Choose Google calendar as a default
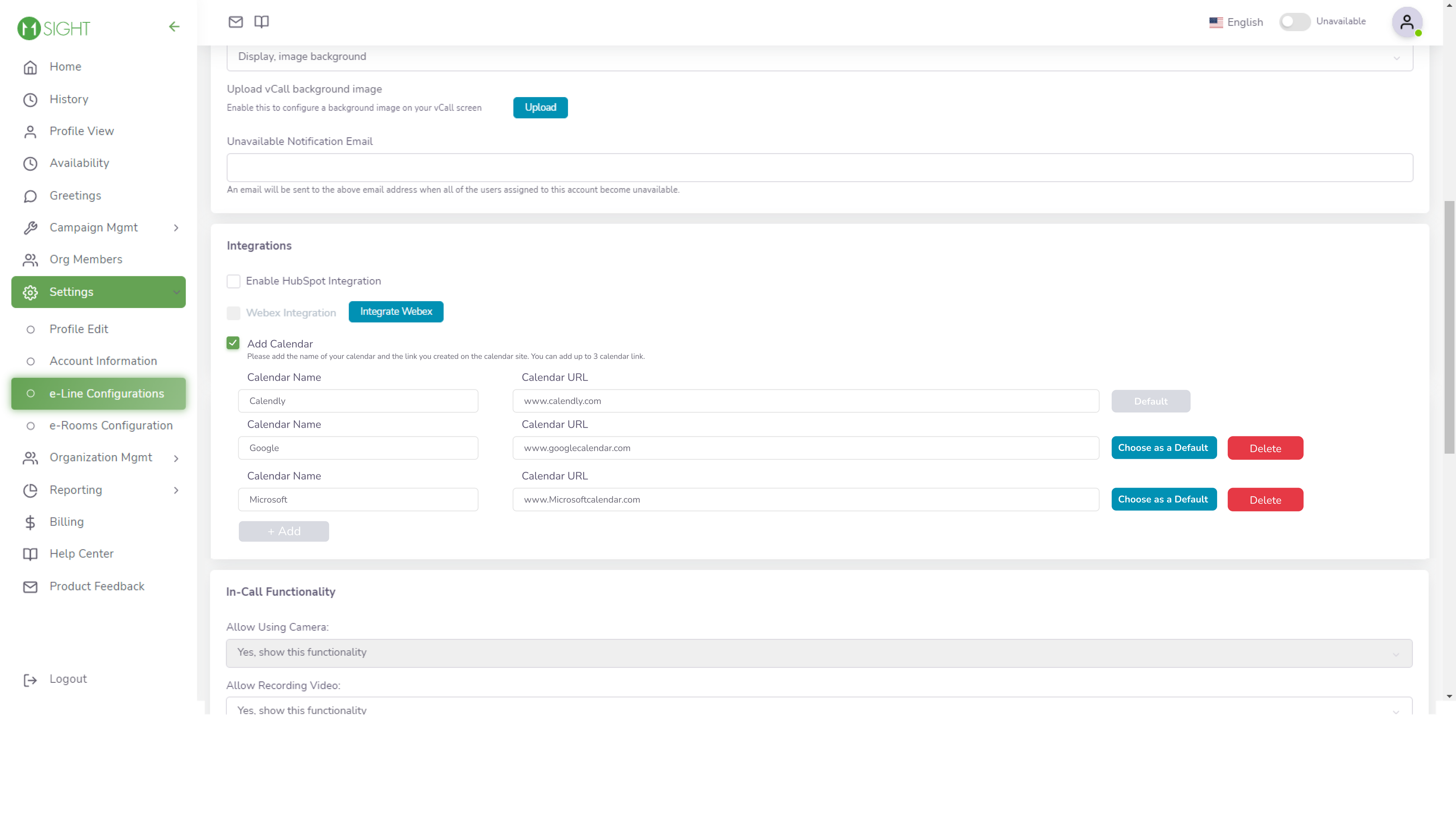The height and width of the screenshot is (830, 1456). coord(1164,448)
